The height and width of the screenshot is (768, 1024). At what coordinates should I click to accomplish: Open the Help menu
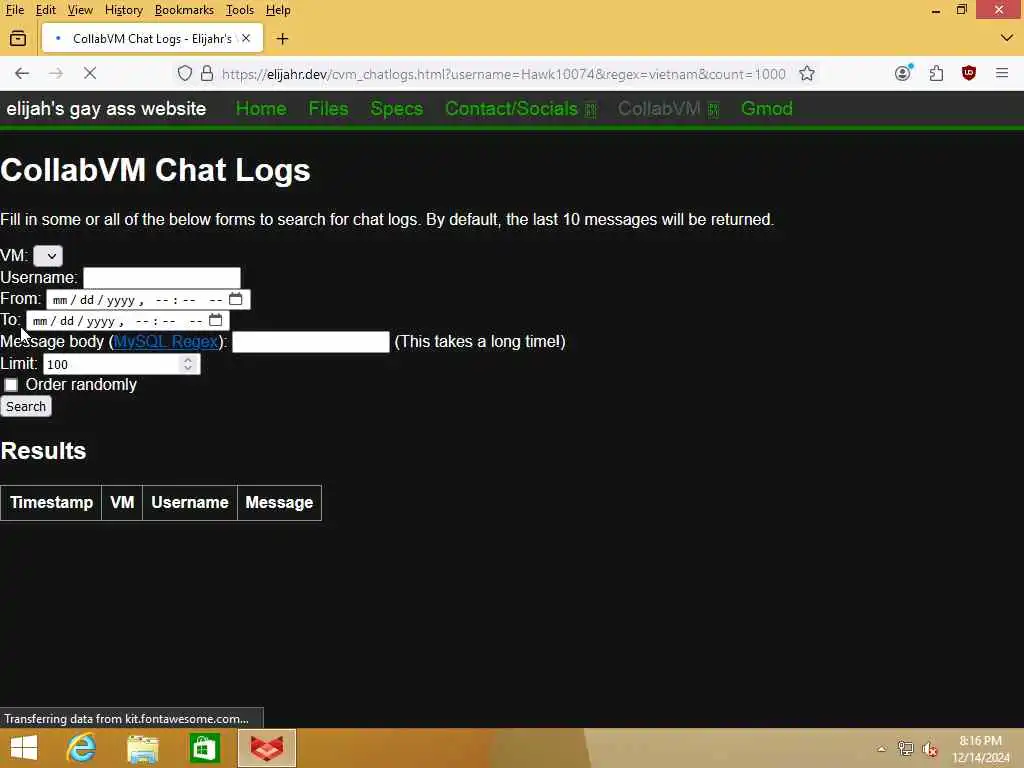pyautogui.click(x=278, y=10)
